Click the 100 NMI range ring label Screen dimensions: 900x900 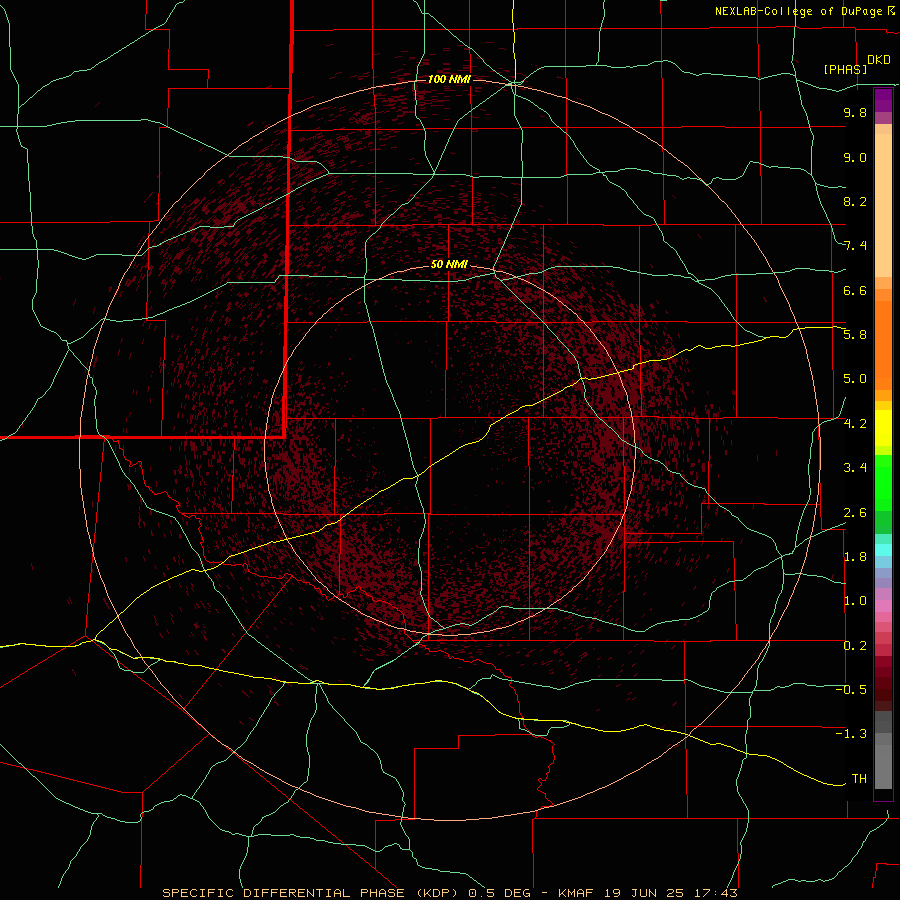[x=449, y=79]
